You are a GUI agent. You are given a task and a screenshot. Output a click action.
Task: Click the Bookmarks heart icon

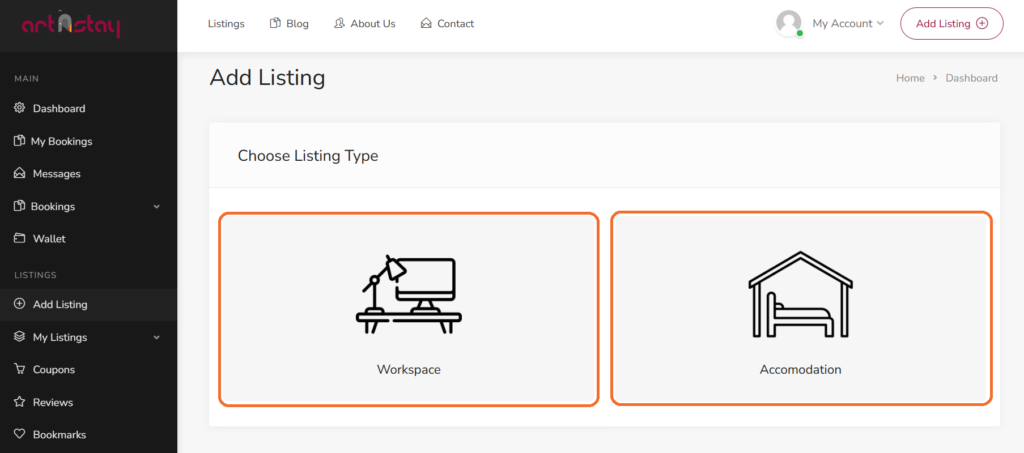tap(19, 435)
